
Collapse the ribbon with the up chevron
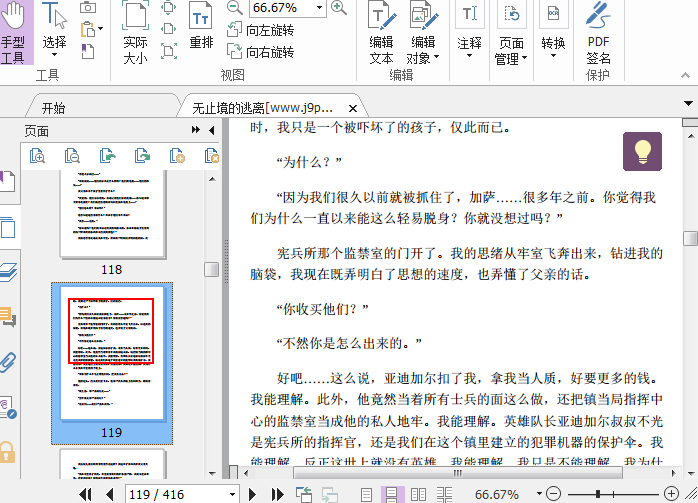click(x=685, y=76)
